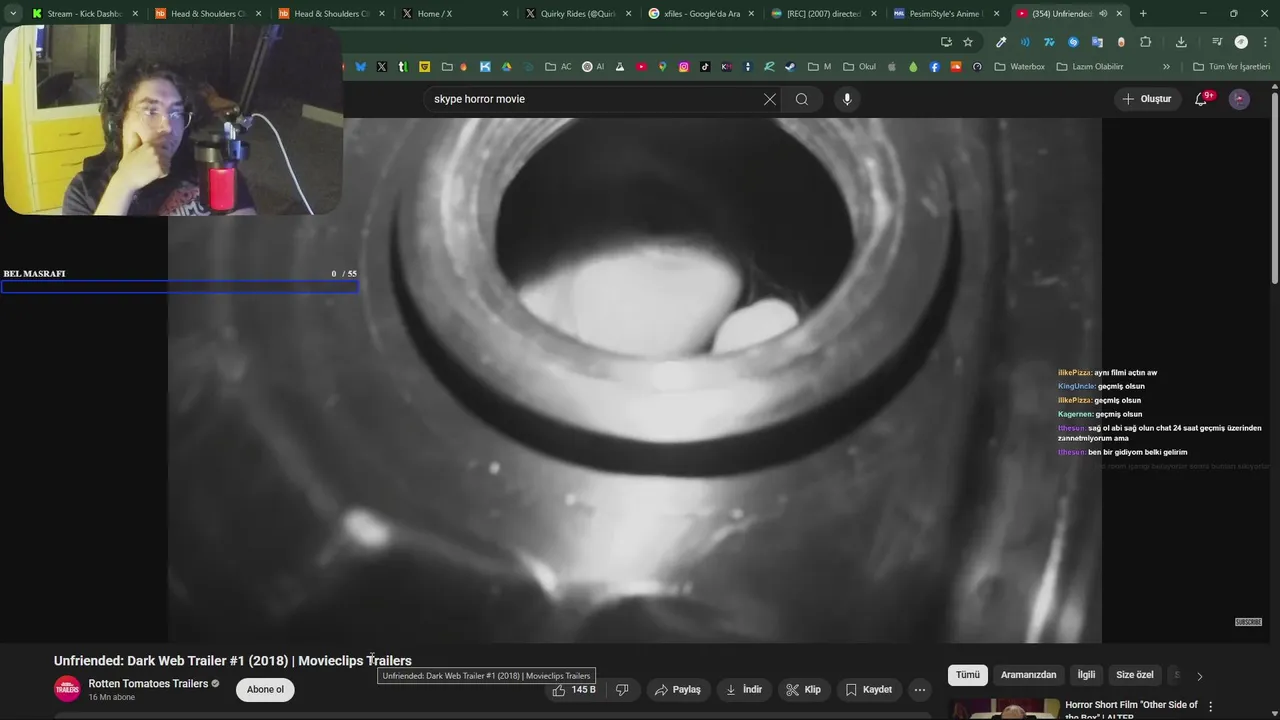This screenshot has height=720, width=1280.
Task: Select the İlgili filter chip
Action: [1086, 675]
